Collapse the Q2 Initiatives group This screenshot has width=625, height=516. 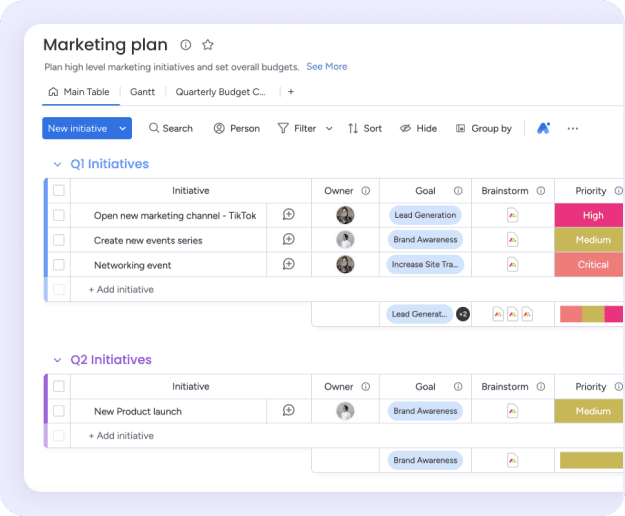(56, 360)
